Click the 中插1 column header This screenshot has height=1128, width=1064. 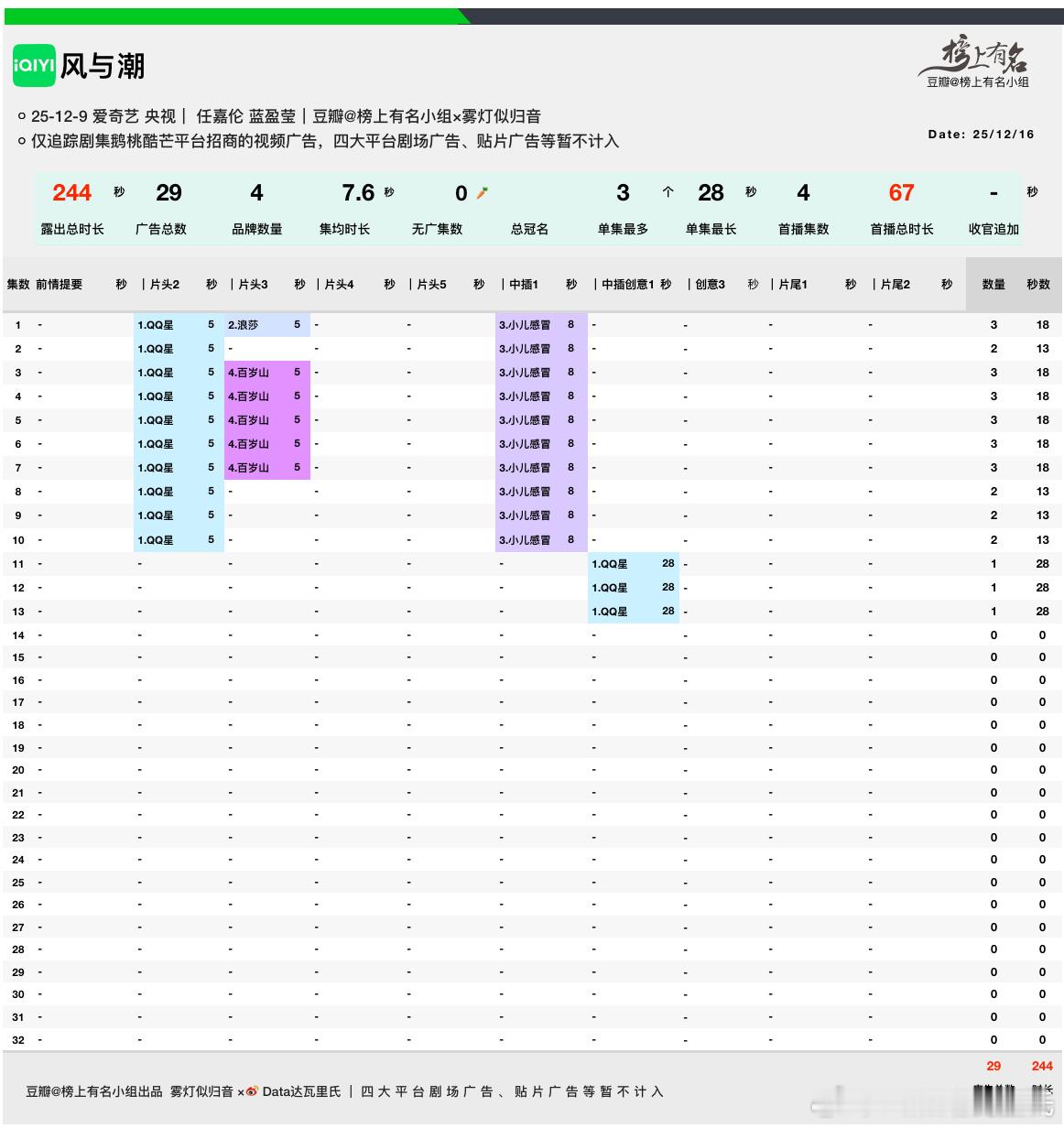pos(524,285)
